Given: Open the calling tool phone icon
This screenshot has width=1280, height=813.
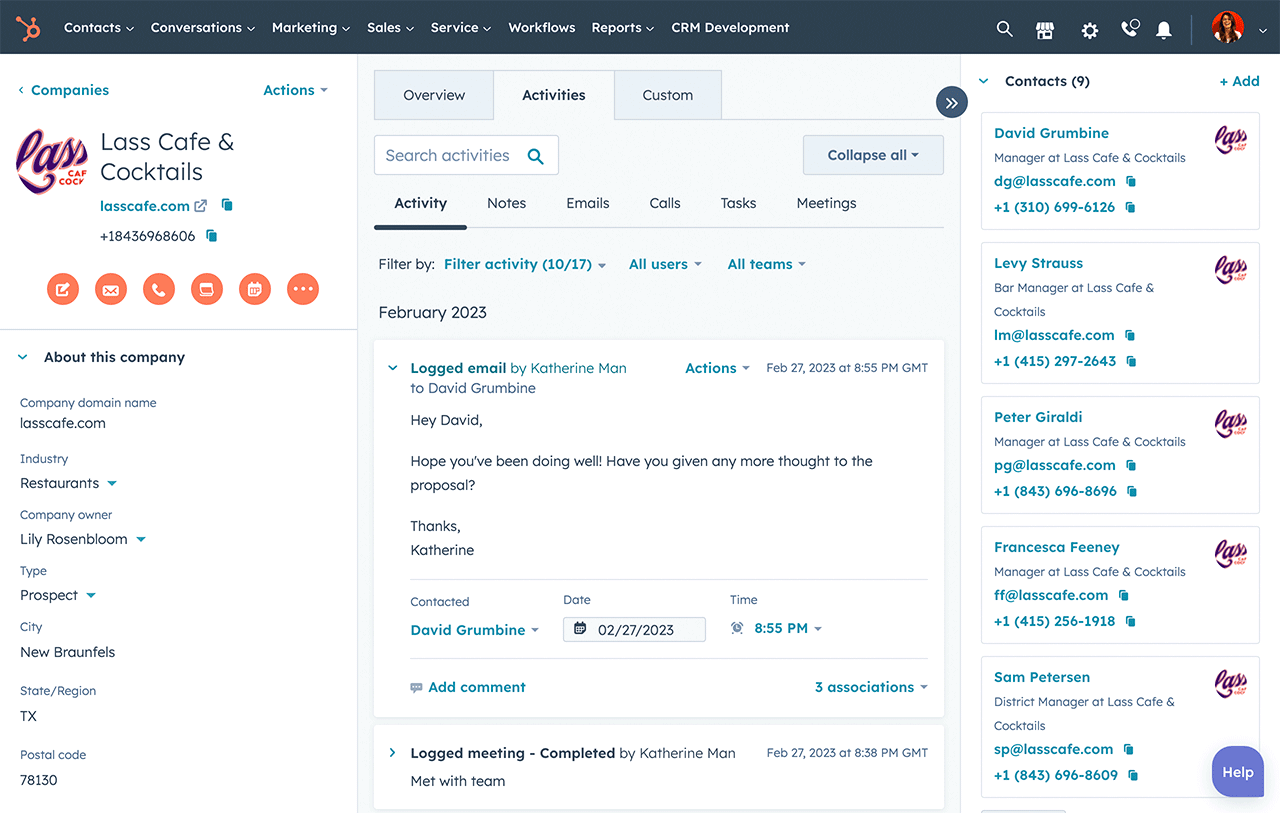Looking at the screenshot, I should pos(1128,29).
